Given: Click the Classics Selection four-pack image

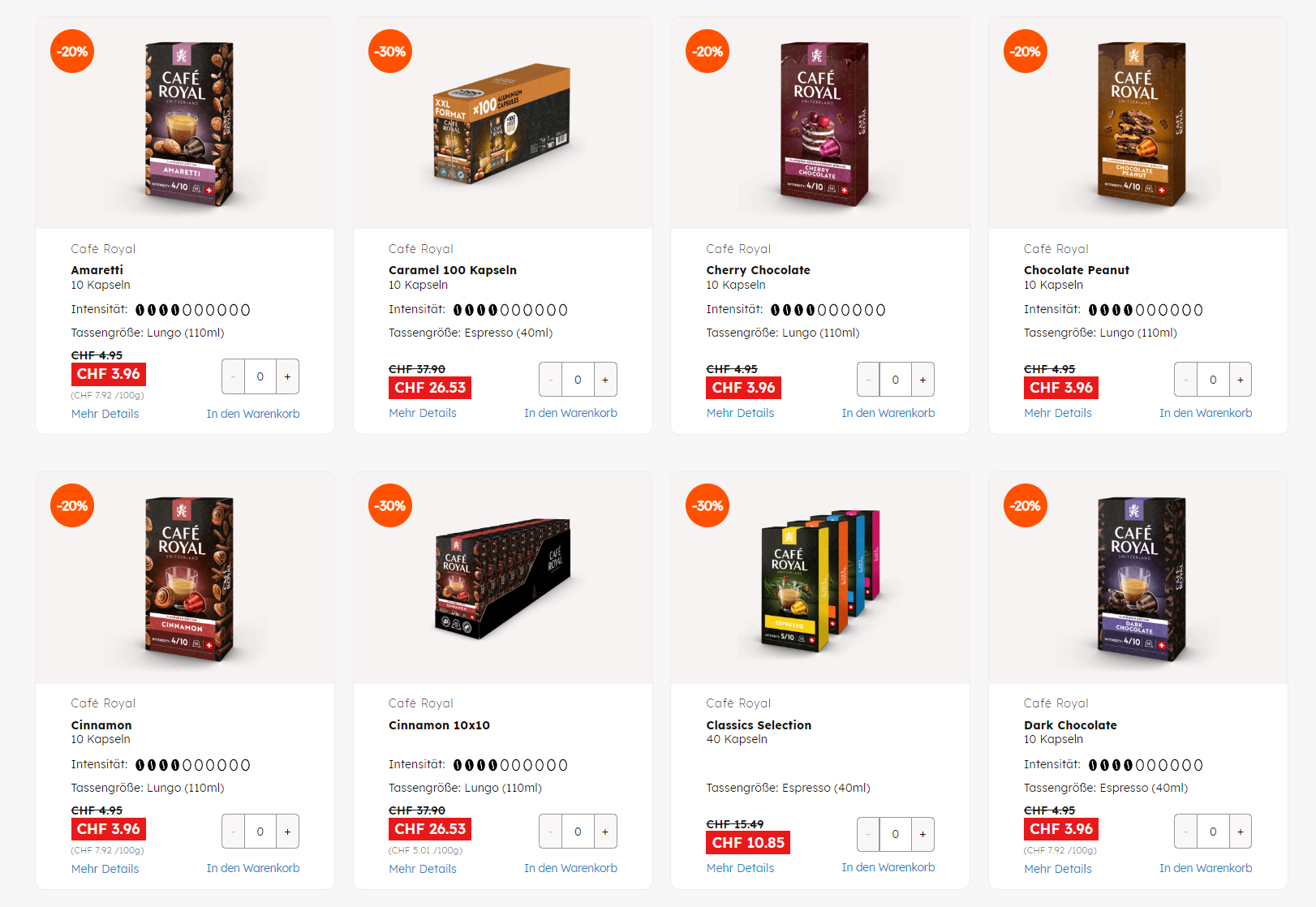Looking at the screenshot, I should [x=820, y=580].
